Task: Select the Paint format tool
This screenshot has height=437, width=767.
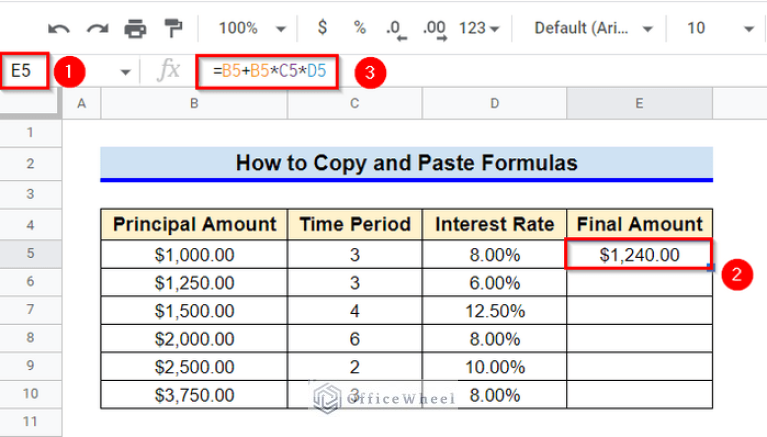Action: point(173,28)
